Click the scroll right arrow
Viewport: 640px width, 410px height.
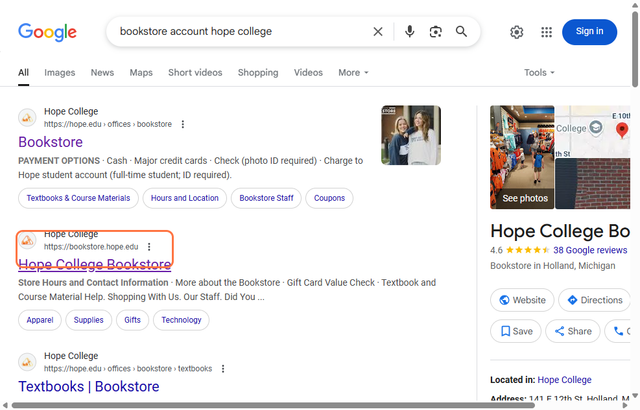pyautogui.click(x=625, y=406)
